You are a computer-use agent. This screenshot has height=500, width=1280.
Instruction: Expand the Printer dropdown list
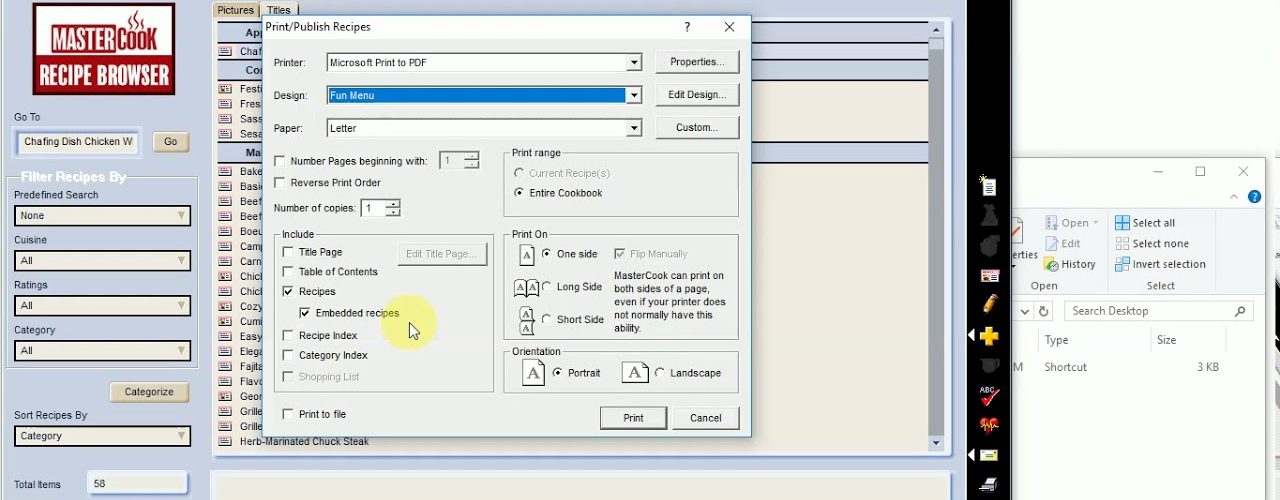tap(633, 63)
